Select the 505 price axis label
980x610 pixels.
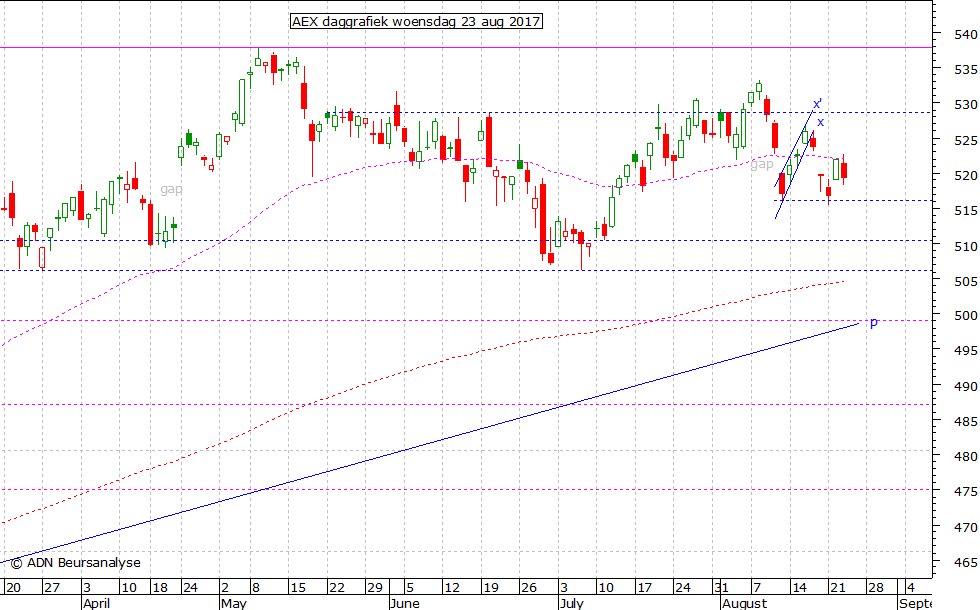click(966, 281)
